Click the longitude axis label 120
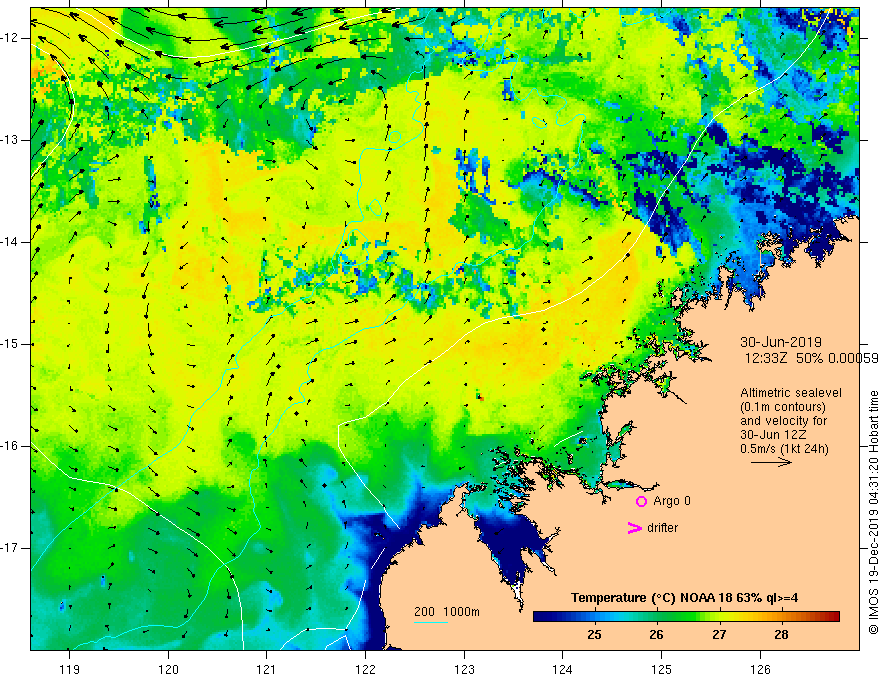The image size is (880, 680). (x=168, y=669)
